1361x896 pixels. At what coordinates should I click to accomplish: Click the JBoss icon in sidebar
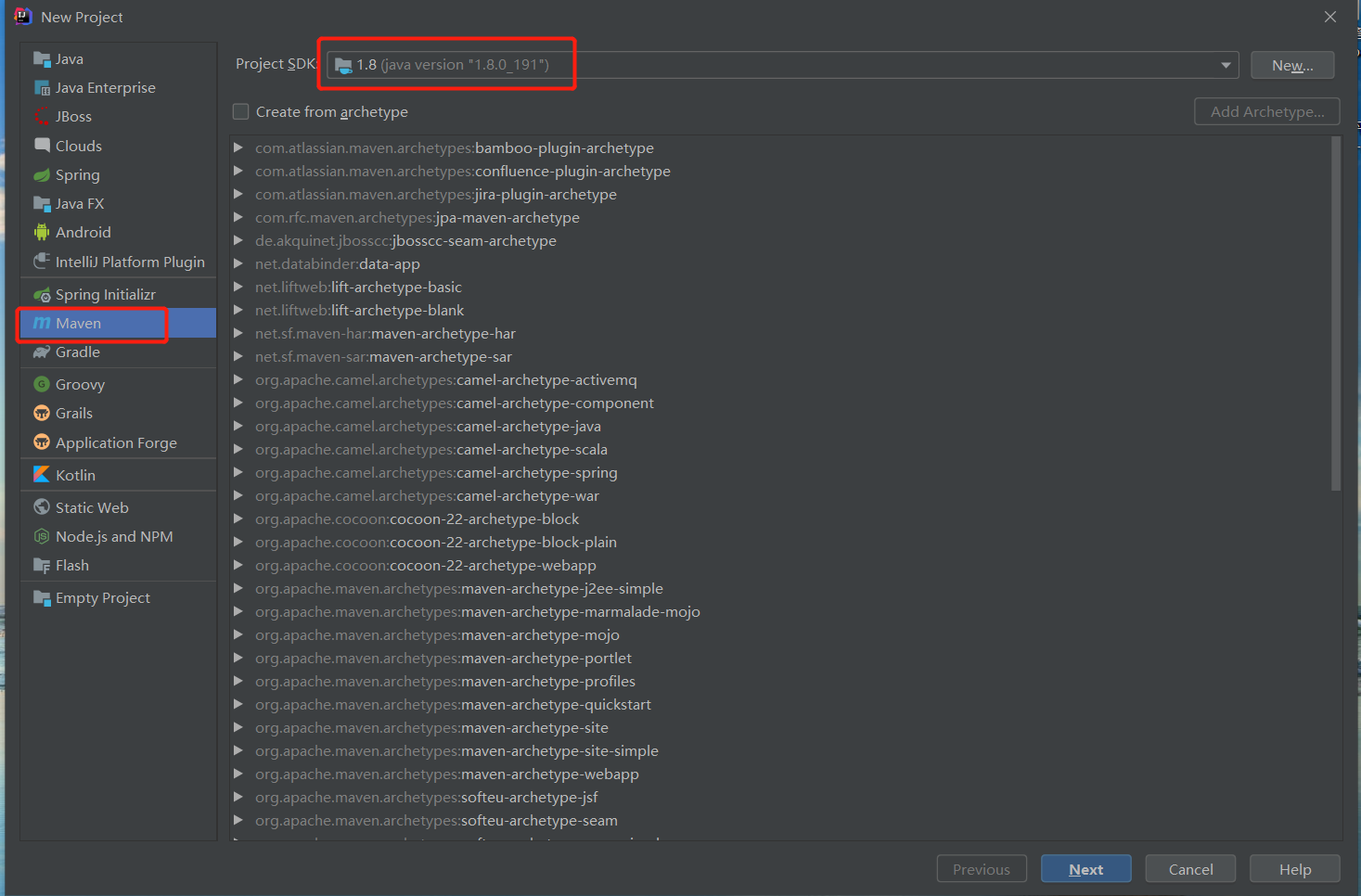pos(42,117)
